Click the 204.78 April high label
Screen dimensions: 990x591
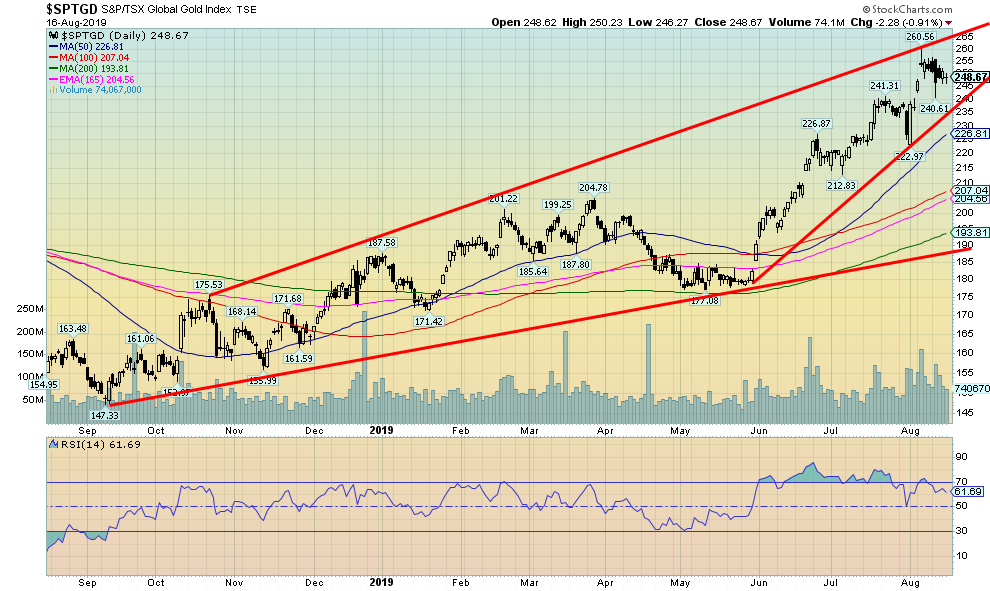coord(593,187)
